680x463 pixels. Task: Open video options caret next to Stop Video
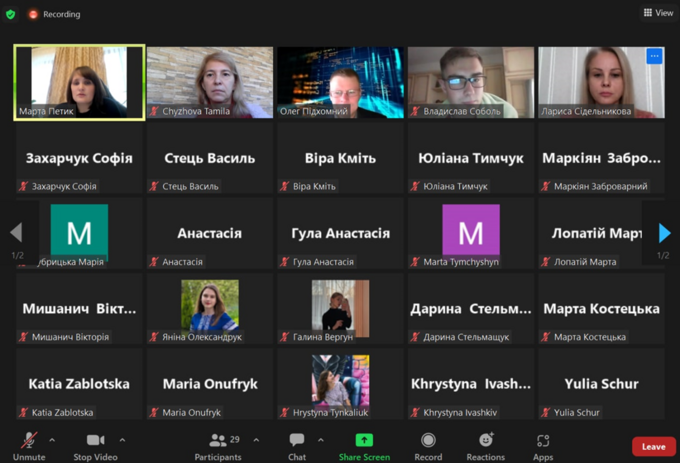(122, 440)
